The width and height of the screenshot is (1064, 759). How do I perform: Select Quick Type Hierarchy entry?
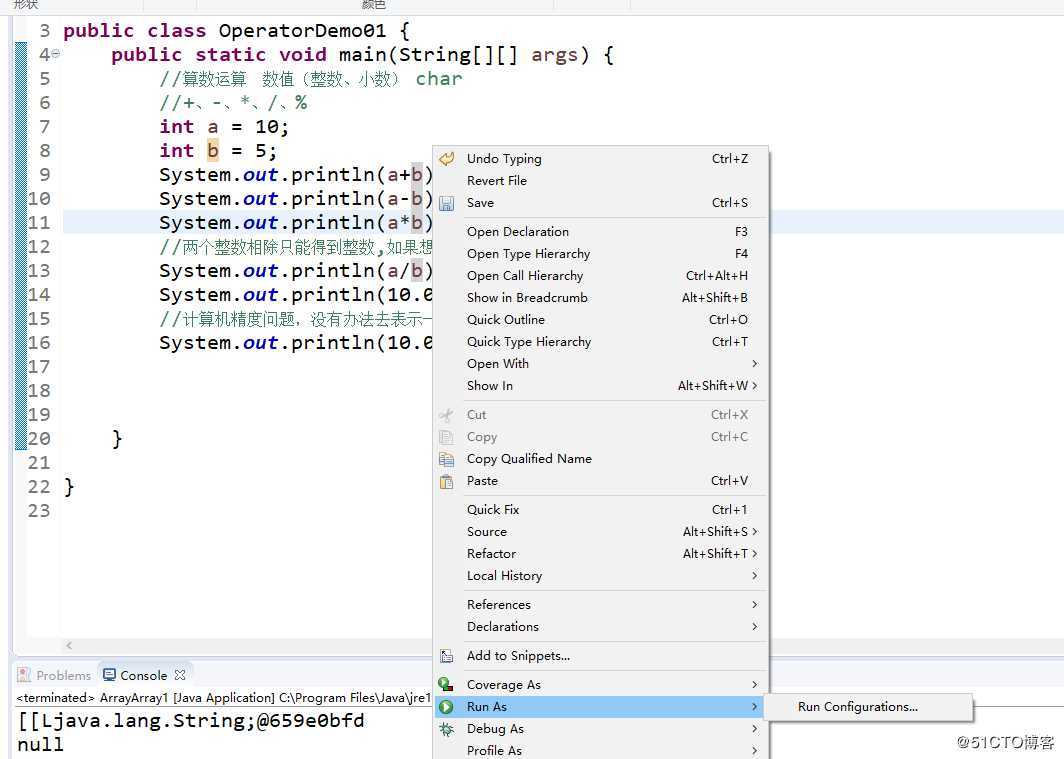pyautogui.click(x=601, y=342)
